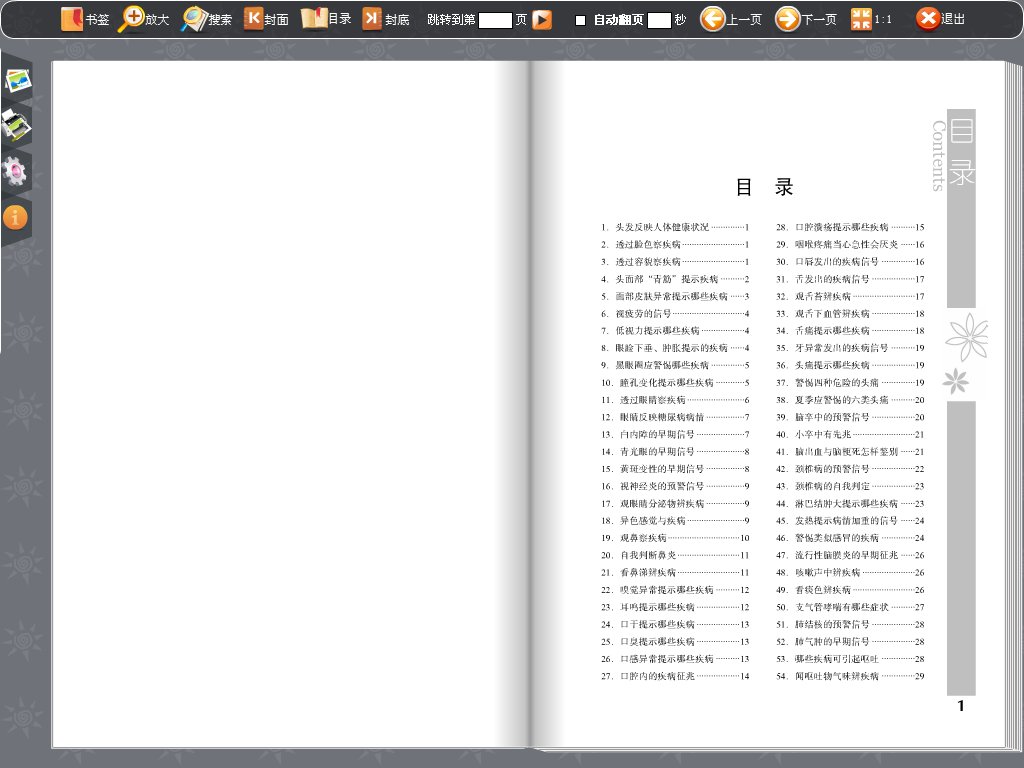Open the 搜索 search tool

(207, 20)
